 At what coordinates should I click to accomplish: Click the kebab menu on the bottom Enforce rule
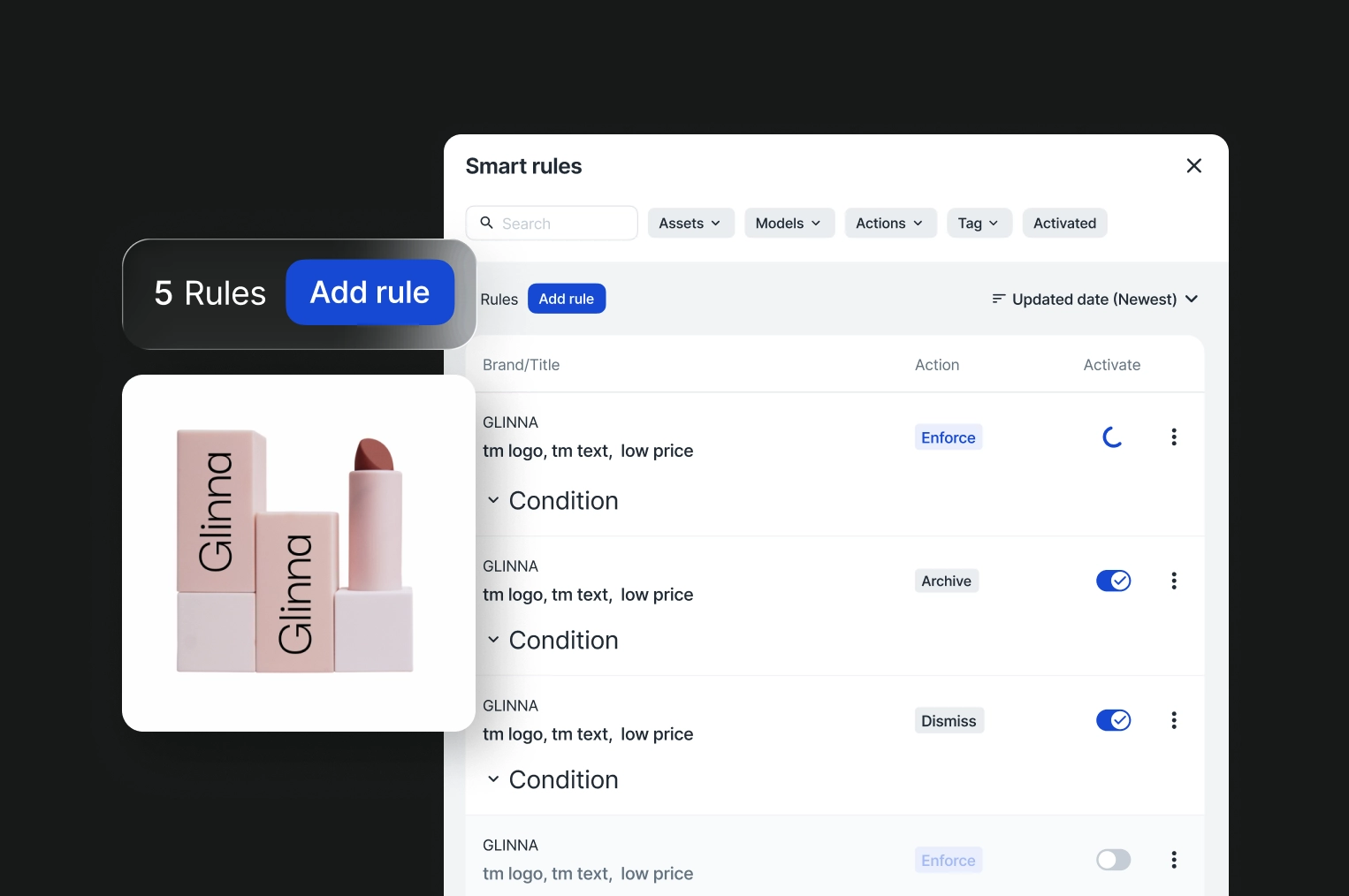pyautogui.click(x=1174, y=859)
